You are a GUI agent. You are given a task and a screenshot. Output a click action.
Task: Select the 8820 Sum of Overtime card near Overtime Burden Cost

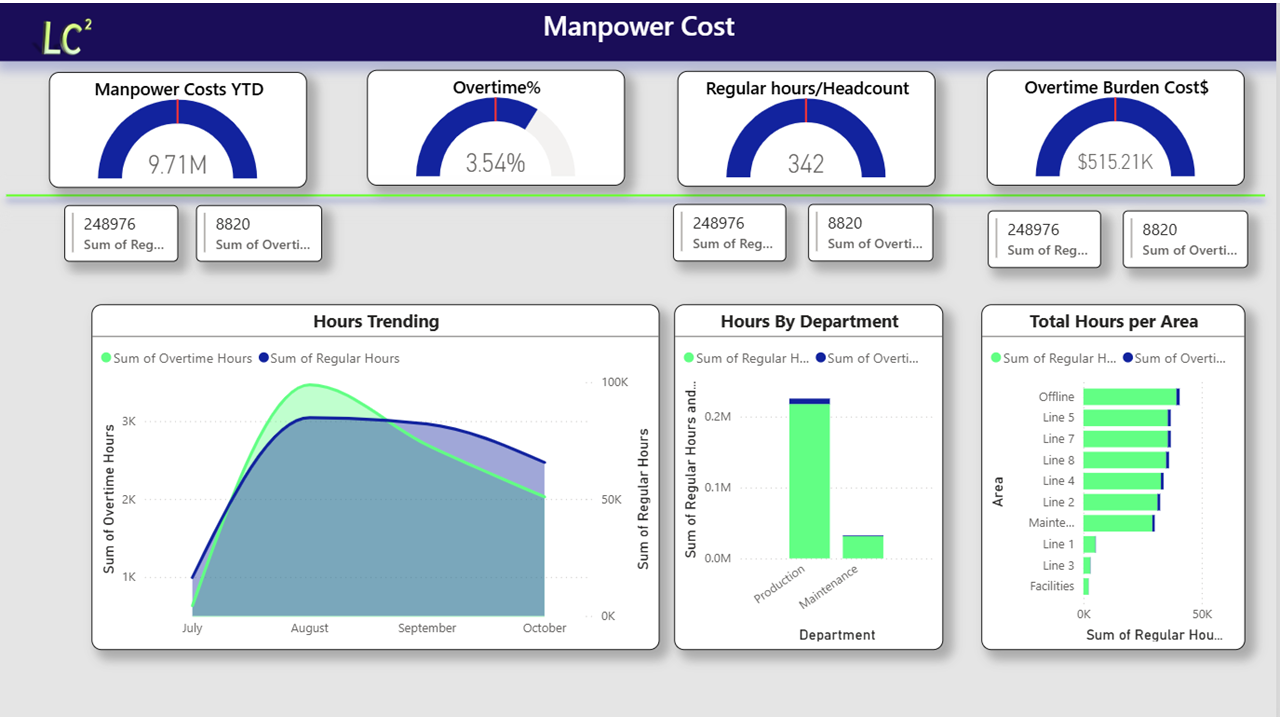(x=1185, y=239)
